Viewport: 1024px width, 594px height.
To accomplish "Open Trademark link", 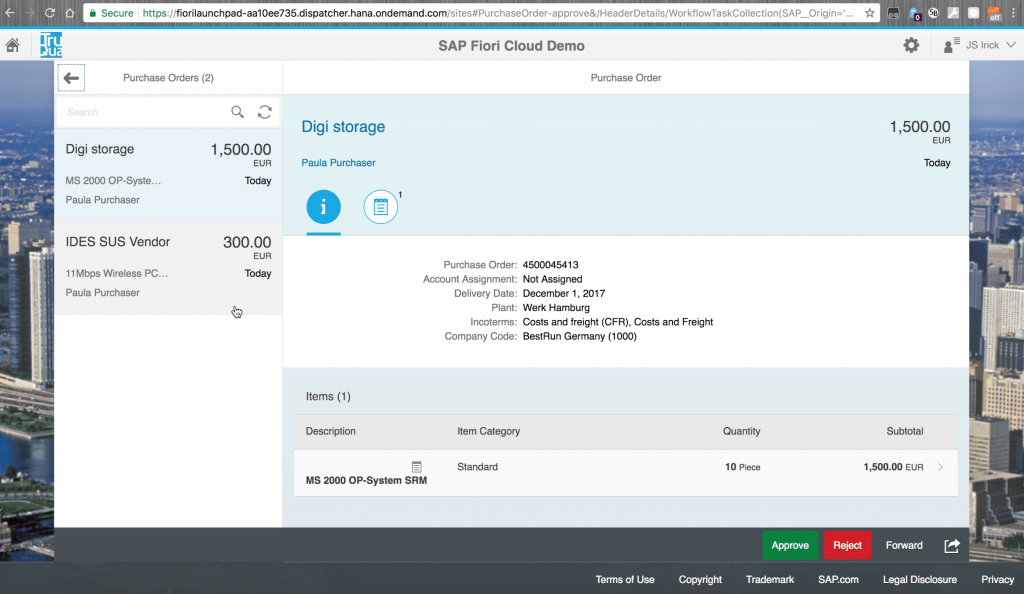I will tap(770, 580).
